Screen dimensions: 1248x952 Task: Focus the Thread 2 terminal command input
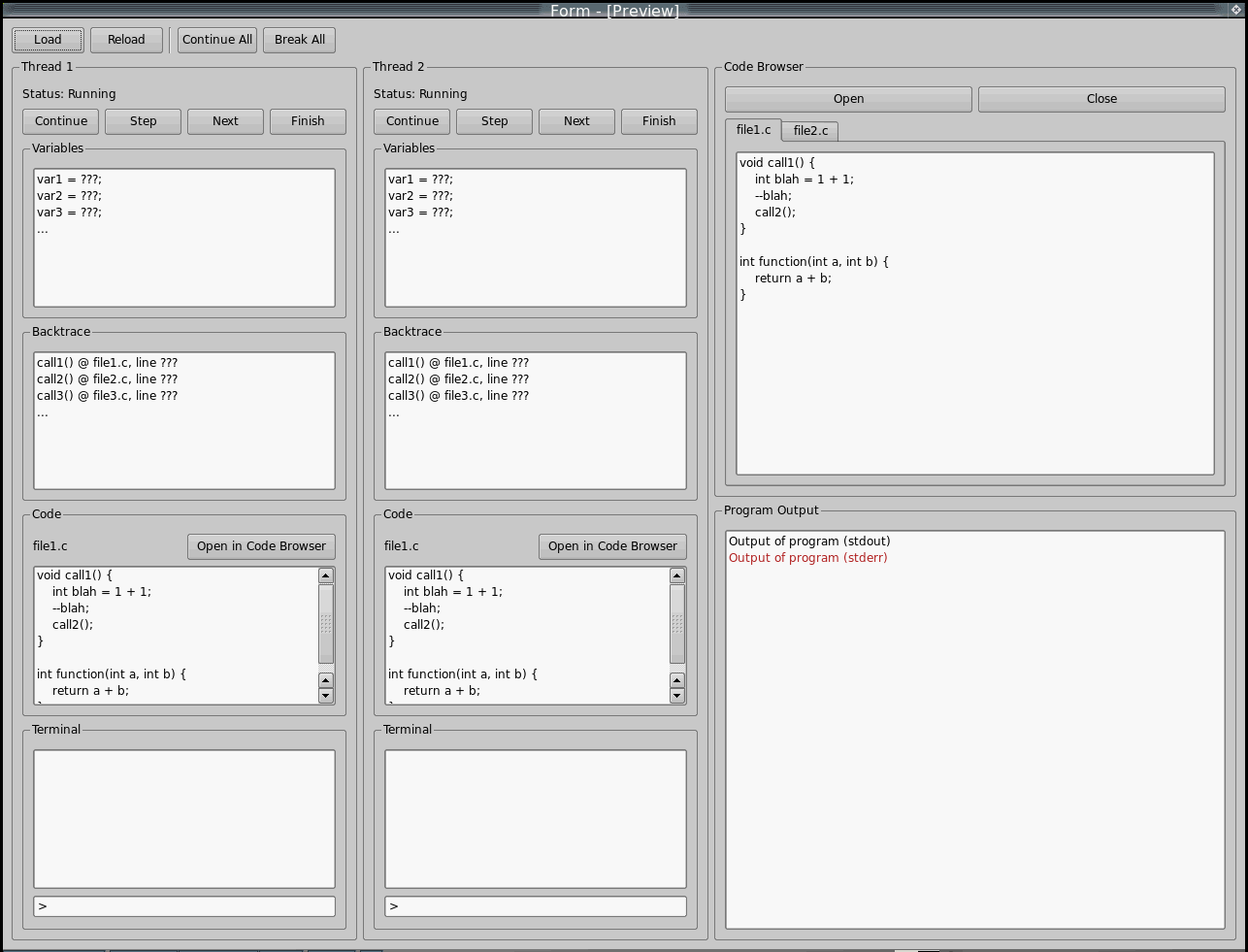pos(536,906)
